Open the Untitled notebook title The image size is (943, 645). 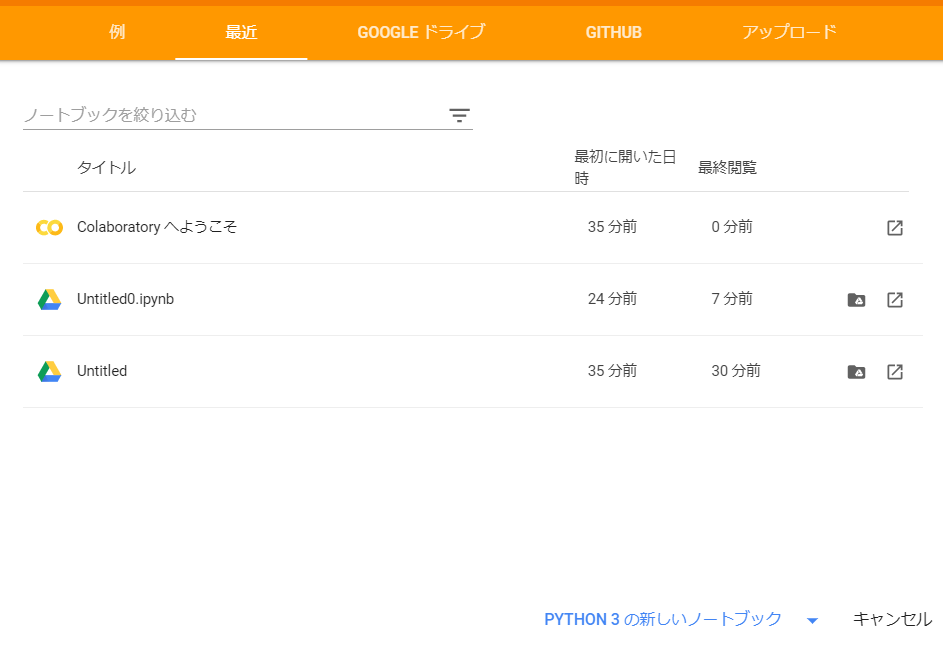(102, 371)
